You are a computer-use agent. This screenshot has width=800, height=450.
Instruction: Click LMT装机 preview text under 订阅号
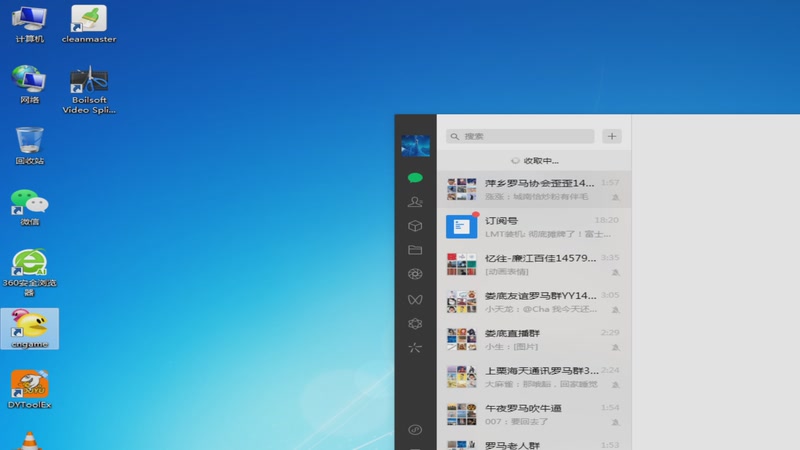pyautogui.click(x=547, y=234)
